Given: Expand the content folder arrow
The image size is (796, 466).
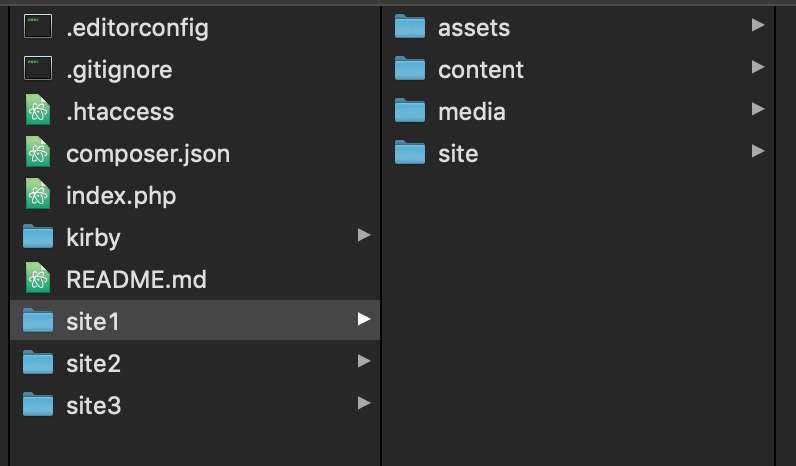Looking at the screenshot, I should [x=757, y=68].
